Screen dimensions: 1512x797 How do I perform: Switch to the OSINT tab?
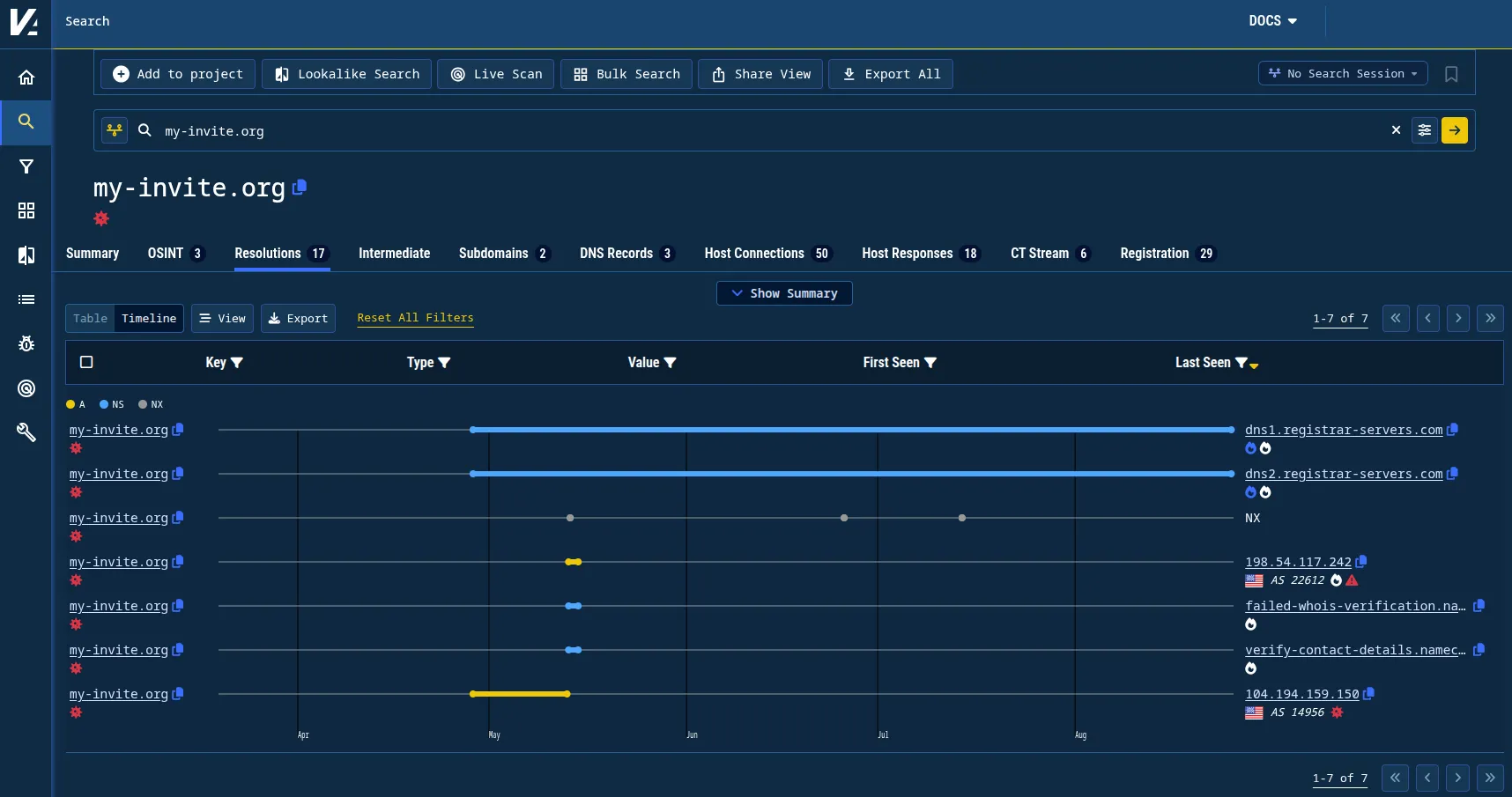175,254
